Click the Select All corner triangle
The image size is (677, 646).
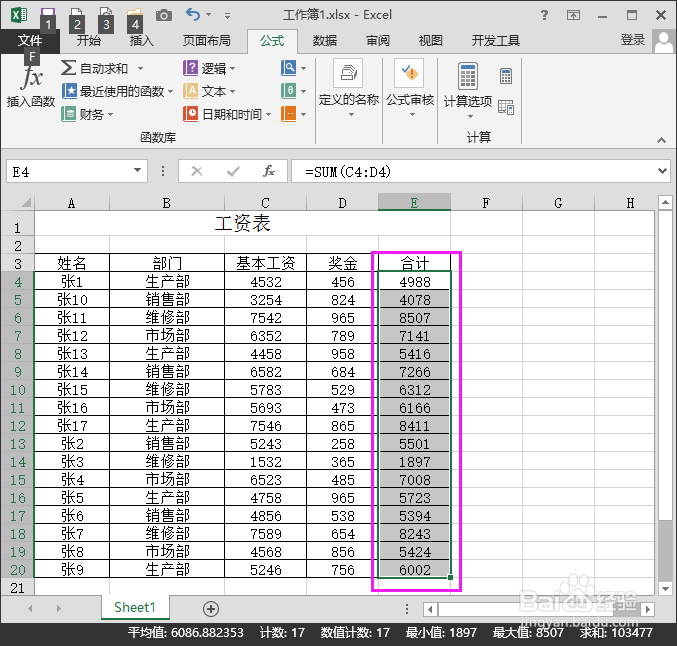[x=26, y=202]
